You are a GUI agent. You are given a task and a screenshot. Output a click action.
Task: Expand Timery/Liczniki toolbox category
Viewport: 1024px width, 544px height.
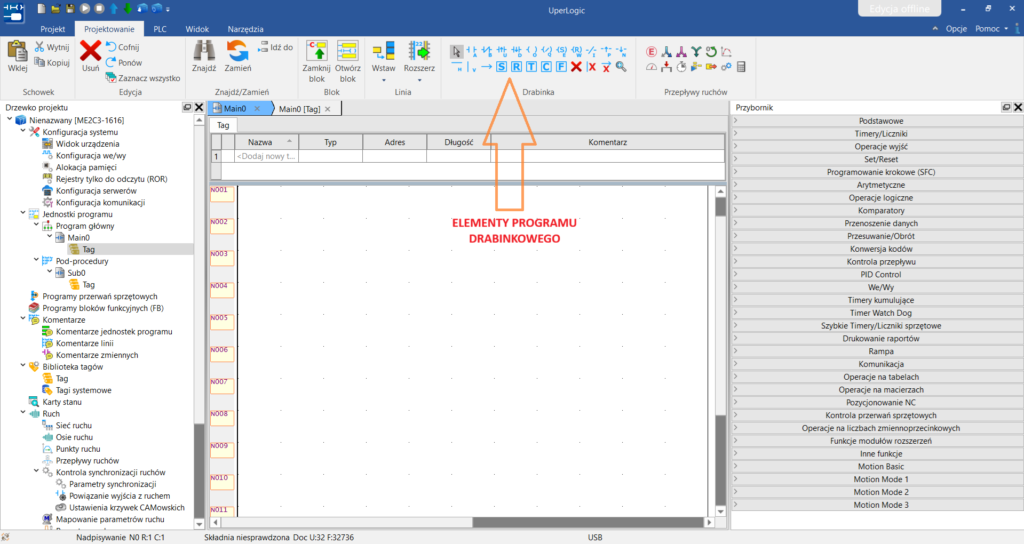pyautogui.click(x=735, y=133)
